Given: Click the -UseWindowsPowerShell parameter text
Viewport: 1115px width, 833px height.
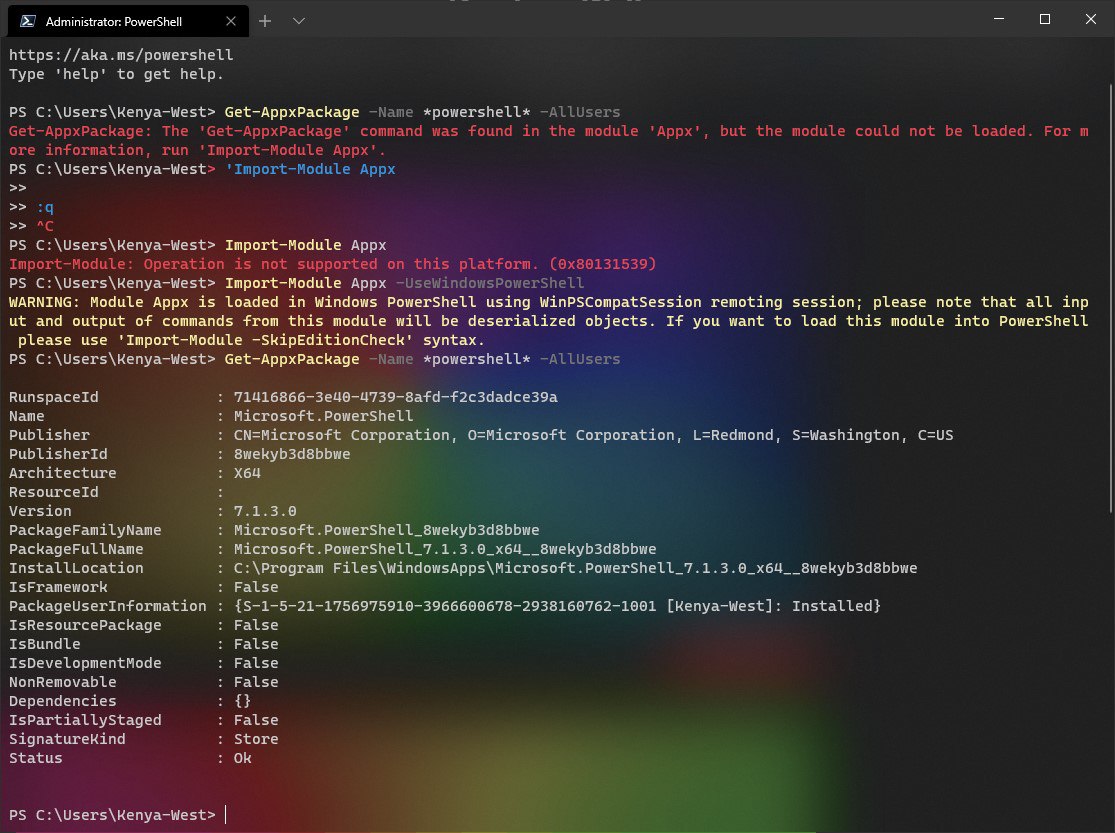Looking at the screenshot, I should click(x=490, y=283).
